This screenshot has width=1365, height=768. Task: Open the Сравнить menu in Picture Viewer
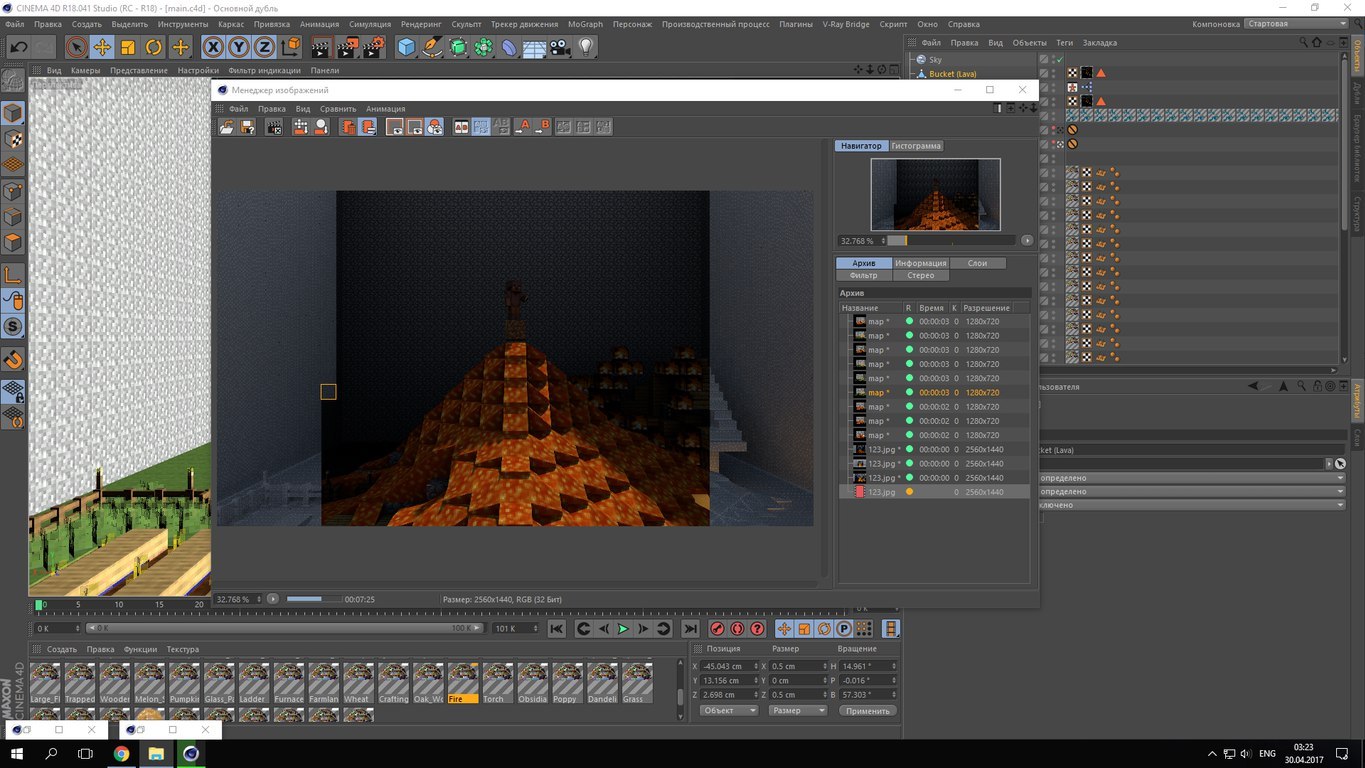click(x=338, y=109)
